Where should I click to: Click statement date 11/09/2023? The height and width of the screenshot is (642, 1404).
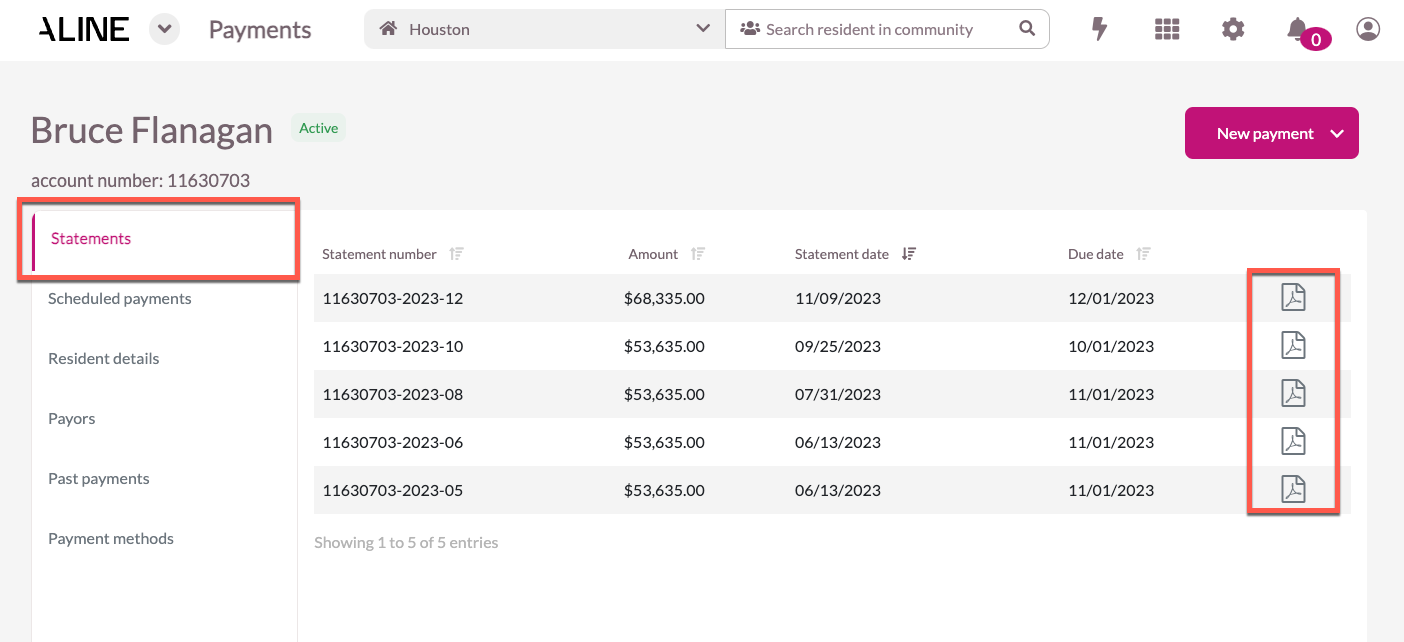[x=838, y=298]
